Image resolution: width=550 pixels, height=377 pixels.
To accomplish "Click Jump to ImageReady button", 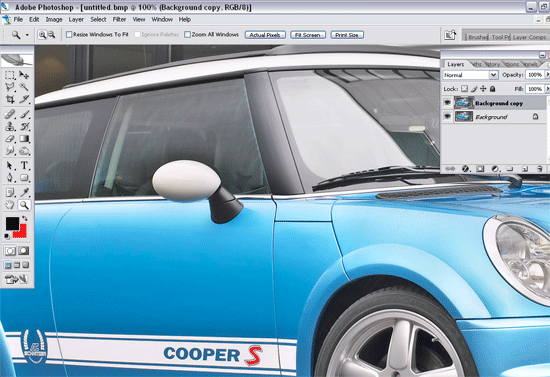I will [16, 280].
